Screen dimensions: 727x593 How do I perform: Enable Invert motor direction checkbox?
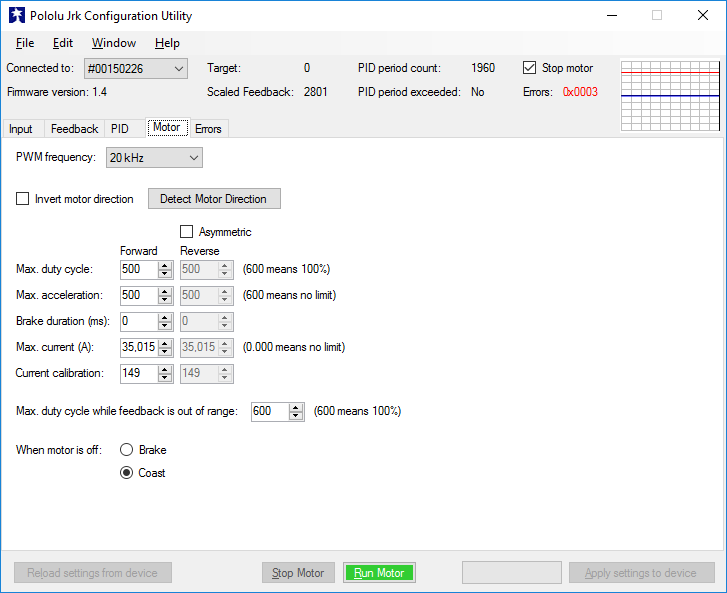point(22,198)
